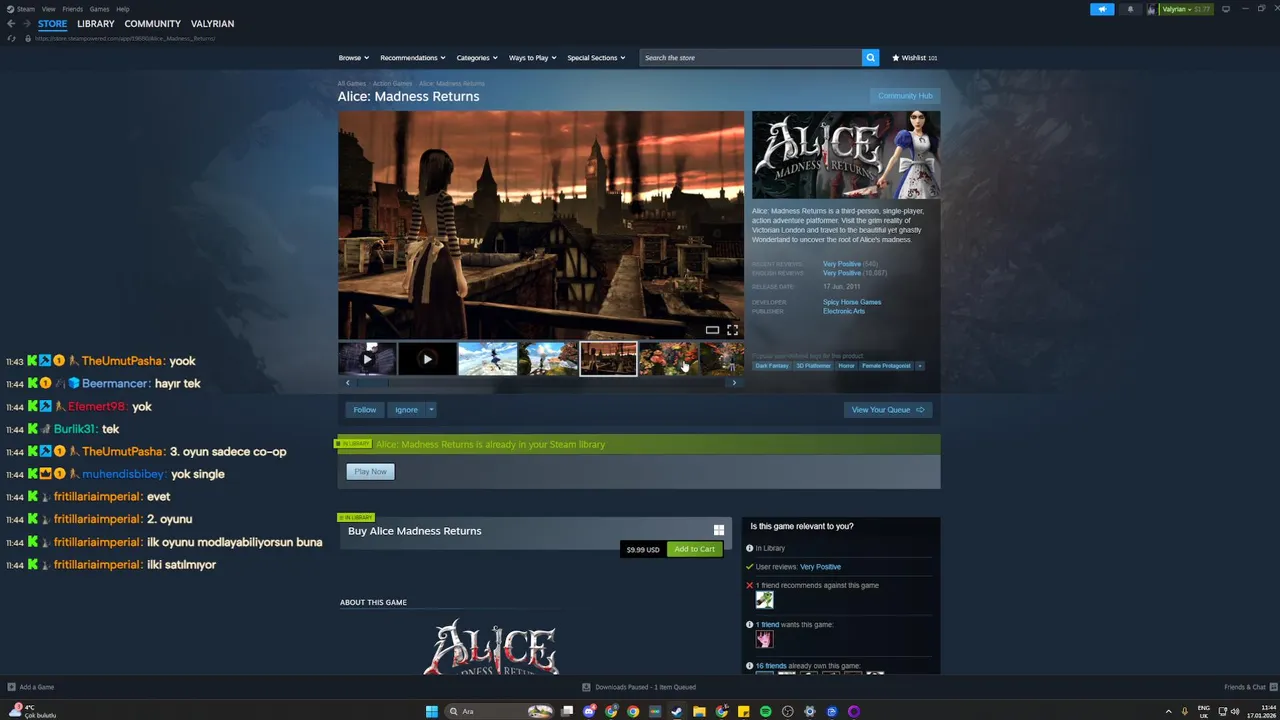
Task: Open the Electronic Arts publisher link
Action: pos(844,311)
